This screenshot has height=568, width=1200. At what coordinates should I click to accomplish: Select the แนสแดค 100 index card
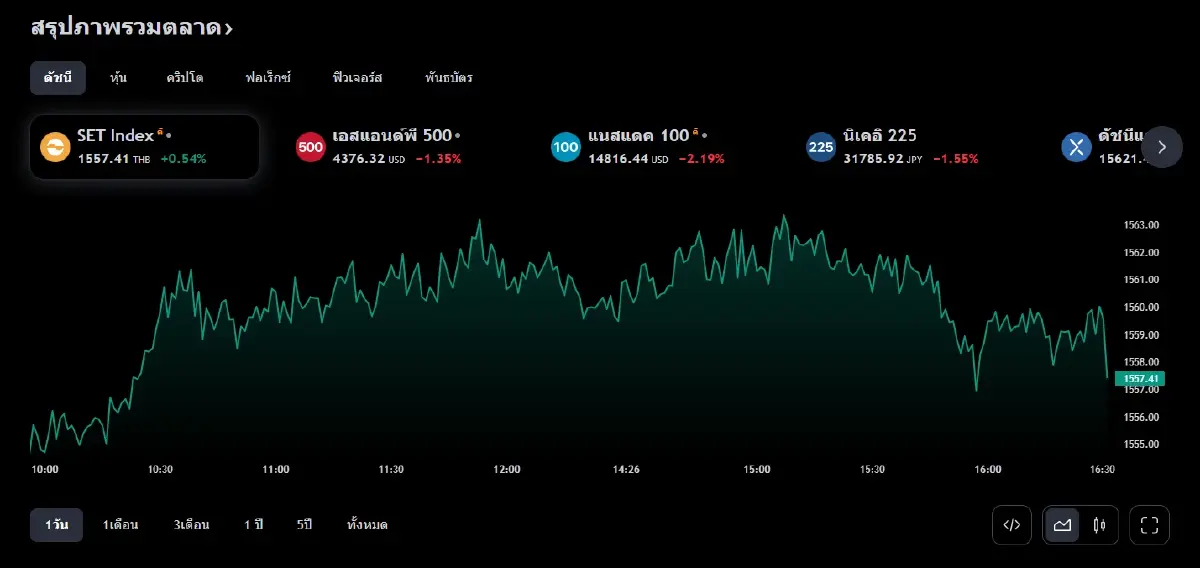tap(655, 147)
